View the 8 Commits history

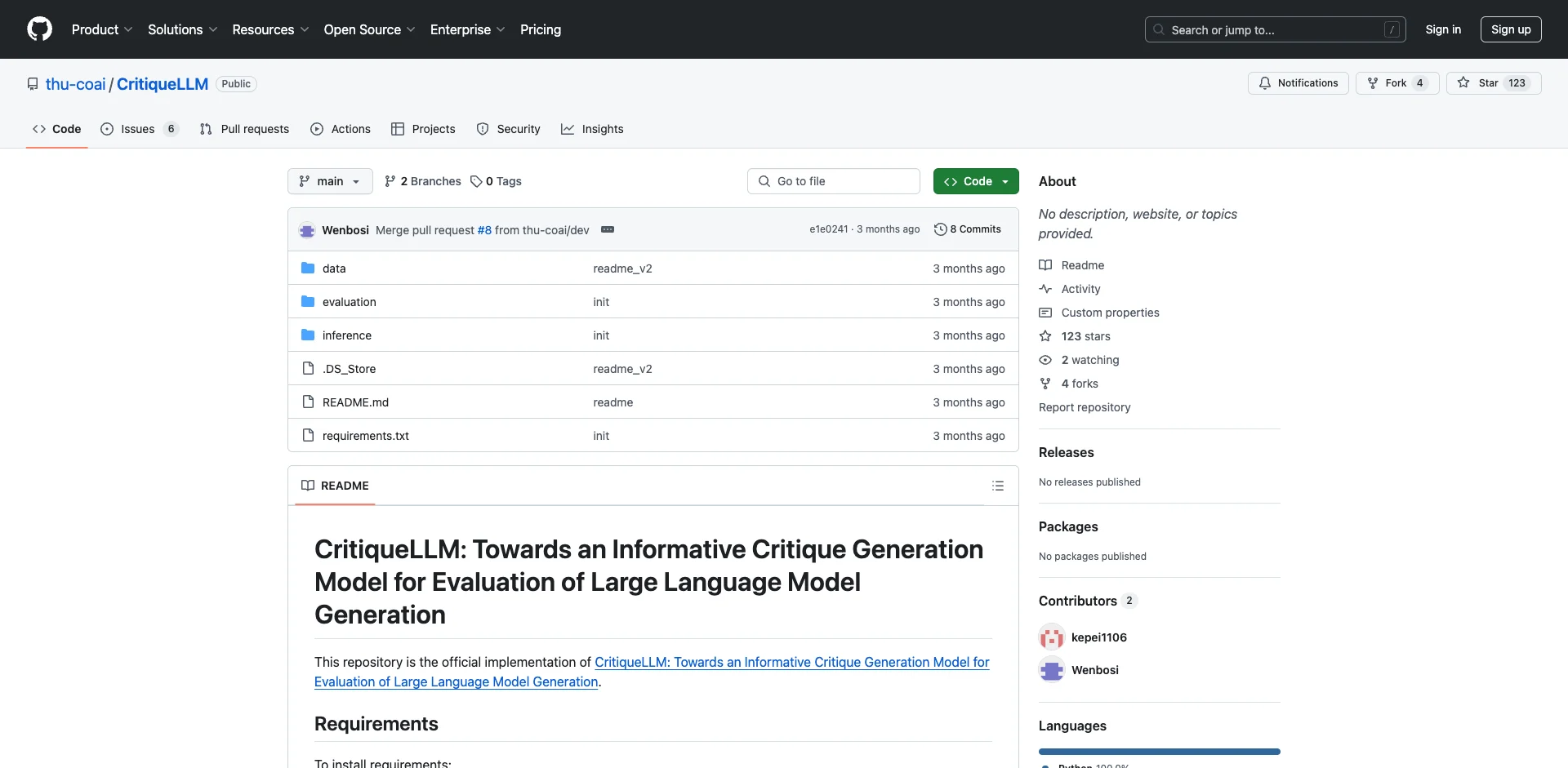pos(967,229)
